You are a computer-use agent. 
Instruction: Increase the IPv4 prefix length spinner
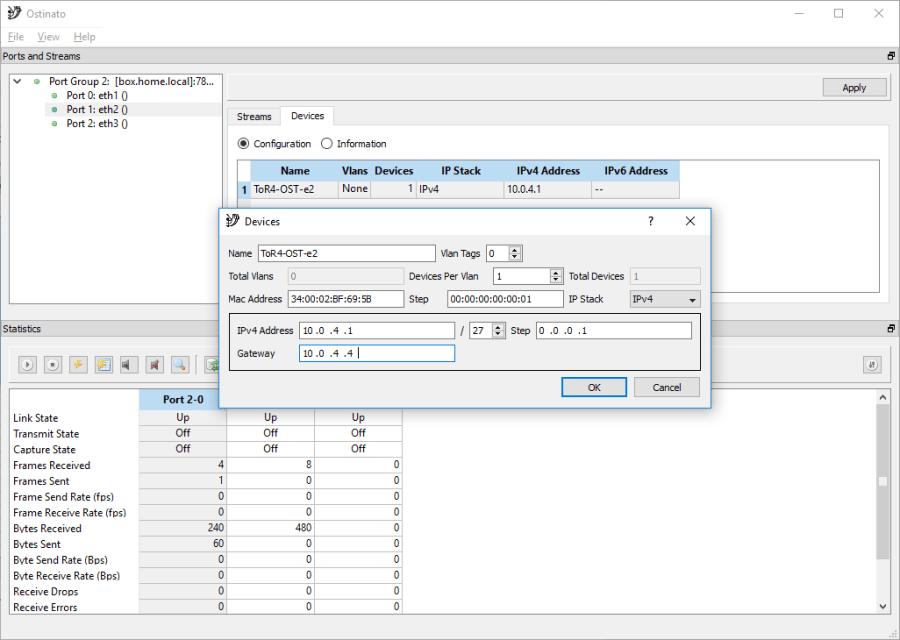point(498,327)
